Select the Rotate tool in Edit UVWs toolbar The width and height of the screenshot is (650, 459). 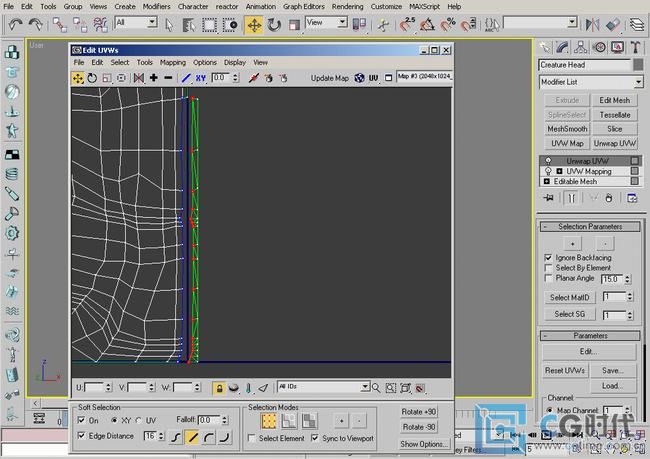coord(92,78)
